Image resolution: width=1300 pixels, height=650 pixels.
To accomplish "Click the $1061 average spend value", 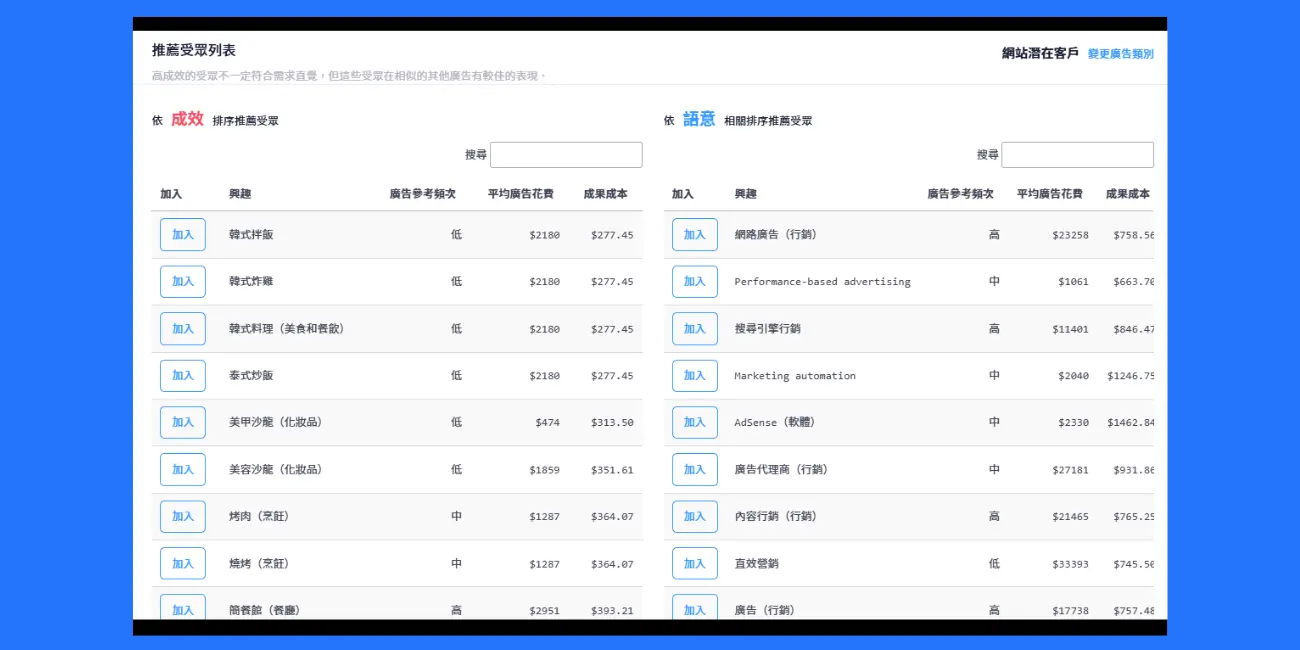I will pyautogui.click(x=1073, y=282).
